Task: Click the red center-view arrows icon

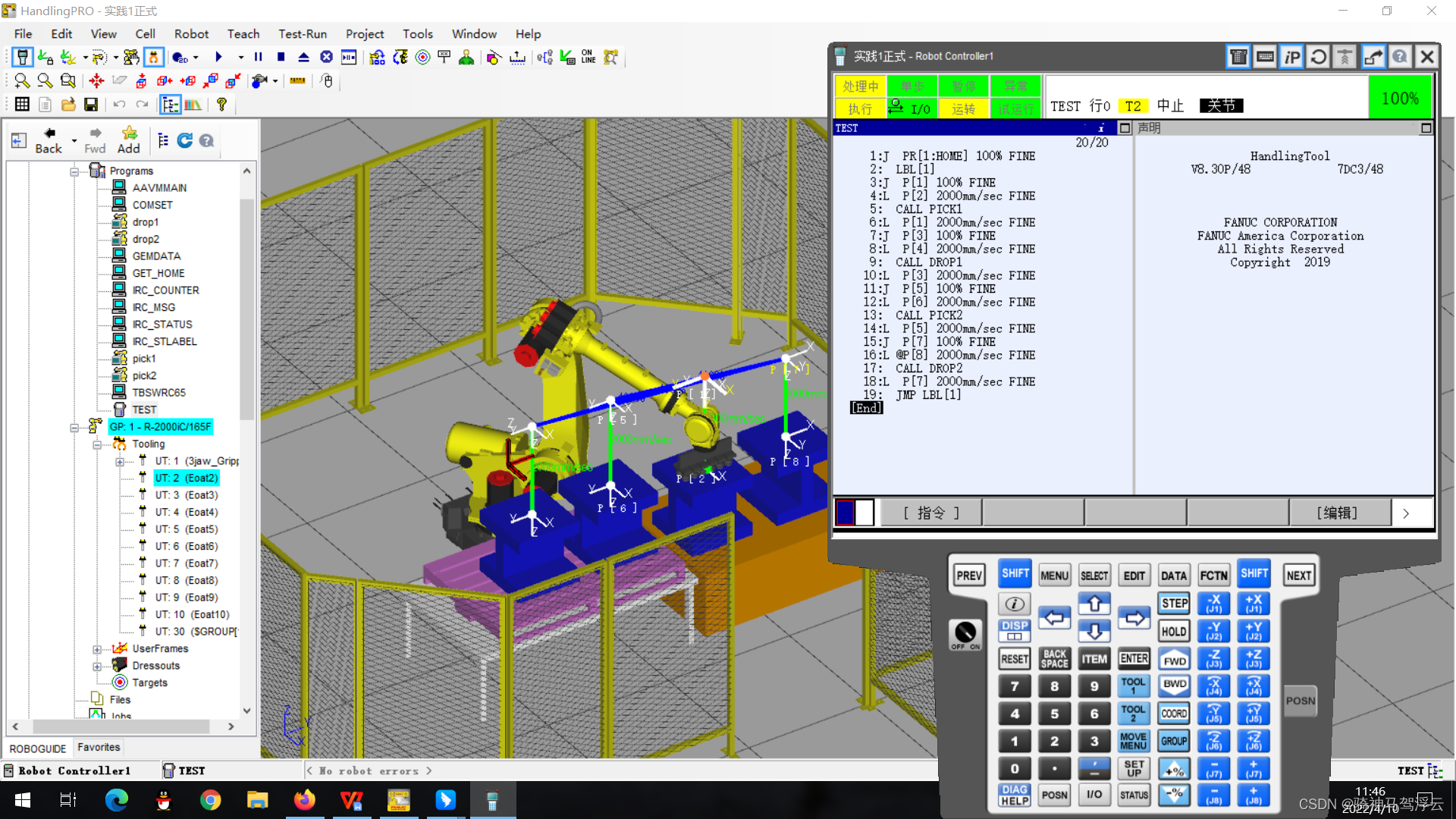Action: (x=96, y=81)
